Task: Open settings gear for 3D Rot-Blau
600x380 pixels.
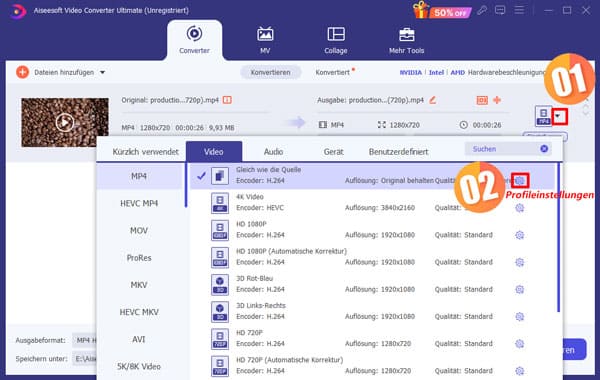Action: click(519, 289)
